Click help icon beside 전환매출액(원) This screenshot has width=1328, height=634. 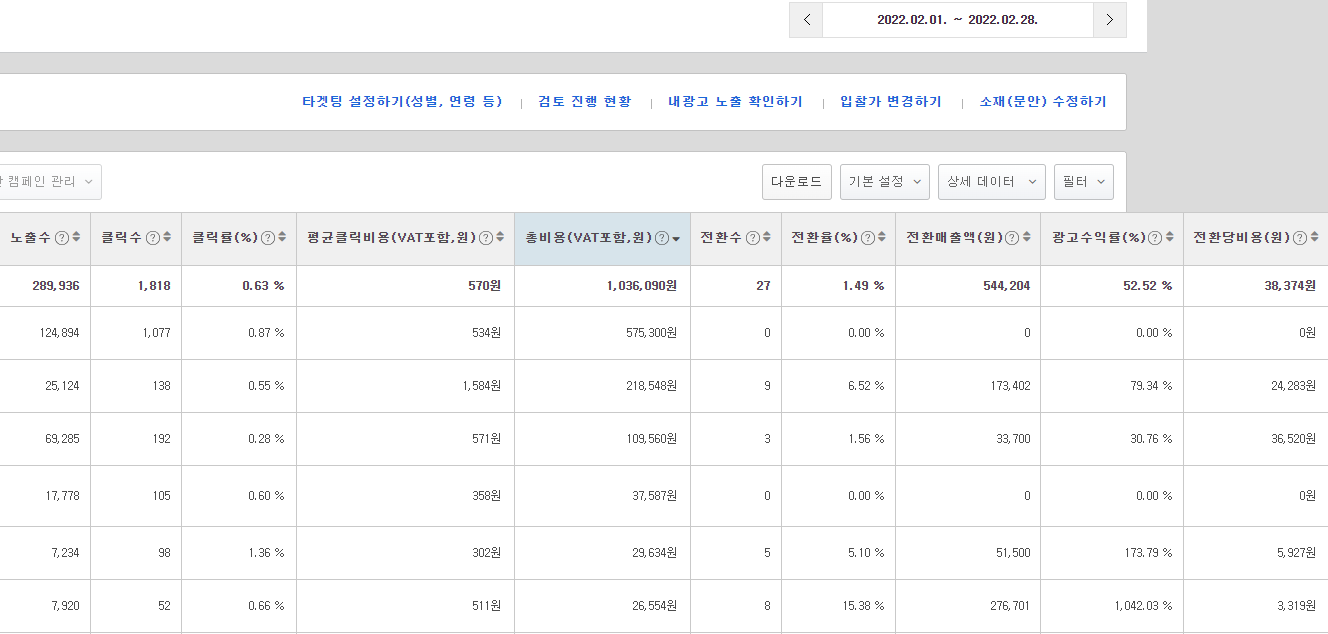coord(1012,238)
